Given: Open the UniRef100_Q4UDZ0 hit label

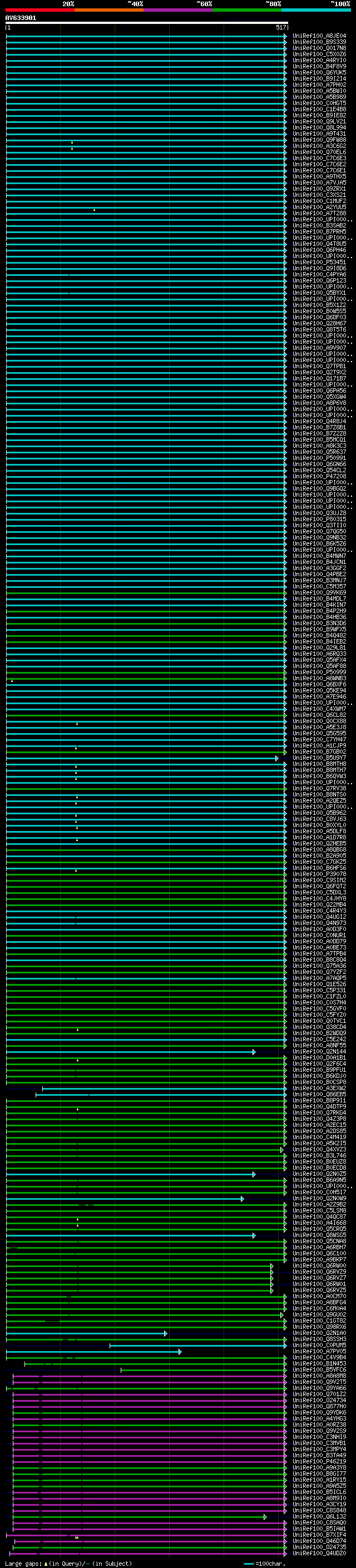Looking at the screenshot, I should pyautogui.click(x=319, y=1554).
